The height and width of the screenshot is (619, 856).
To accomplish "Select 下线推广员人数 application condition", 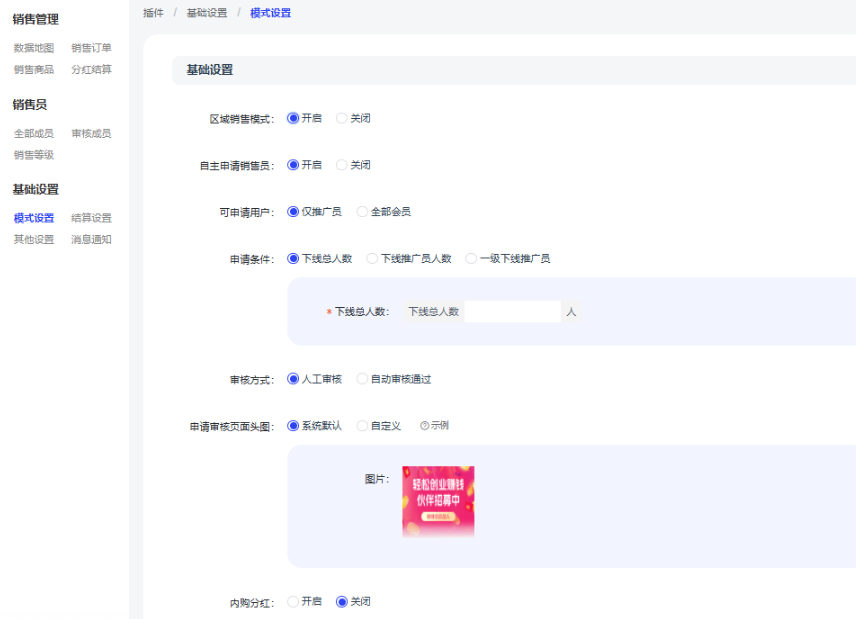I will click(x=373, y=259).
